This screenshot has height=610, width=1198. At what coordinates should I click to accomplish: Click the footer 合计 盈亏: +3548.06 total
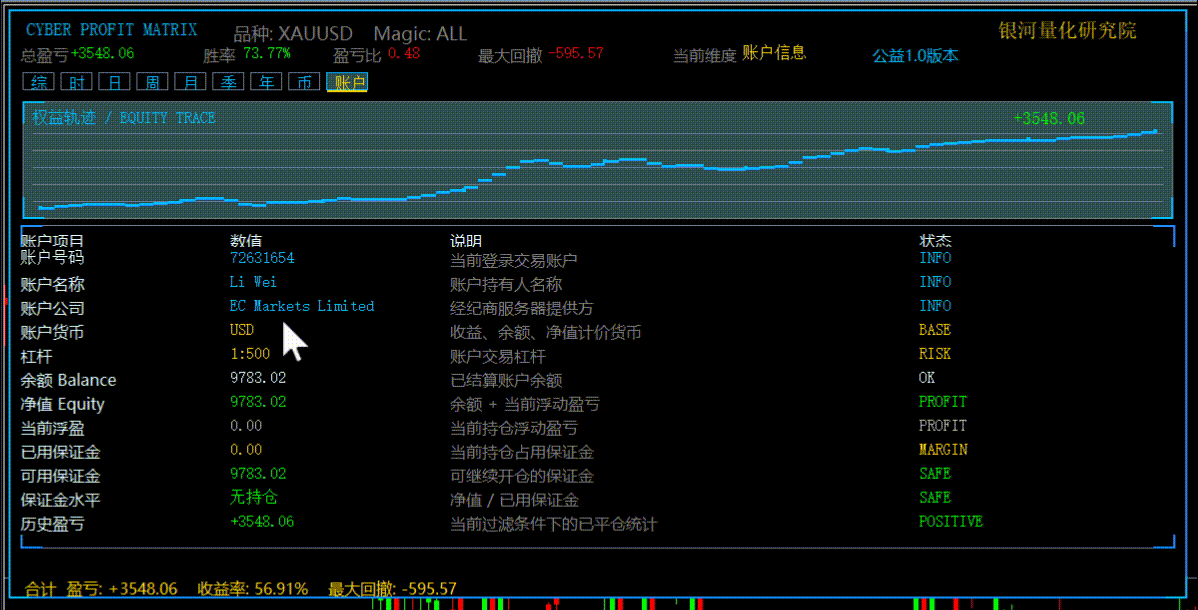[101, 589]
